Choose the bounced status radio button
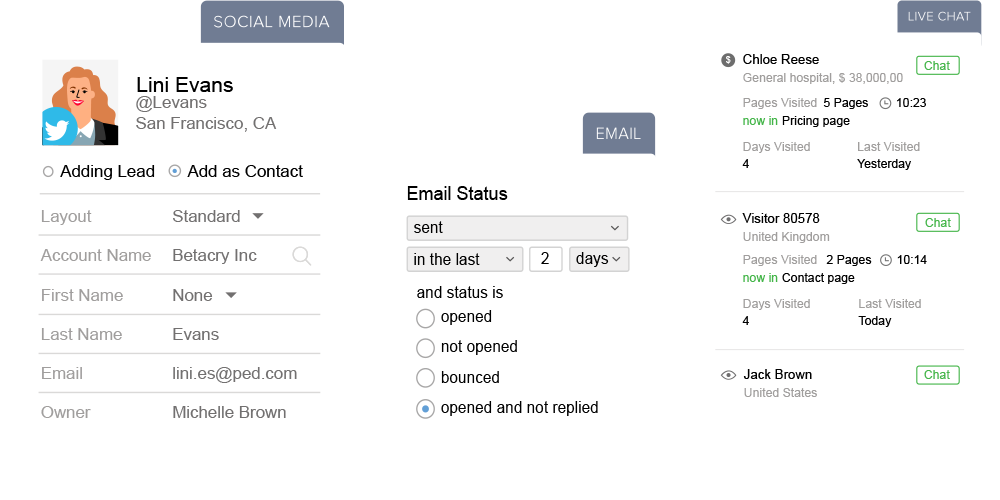This screenshot has width=1000, height=500. (x=425, y=378)
